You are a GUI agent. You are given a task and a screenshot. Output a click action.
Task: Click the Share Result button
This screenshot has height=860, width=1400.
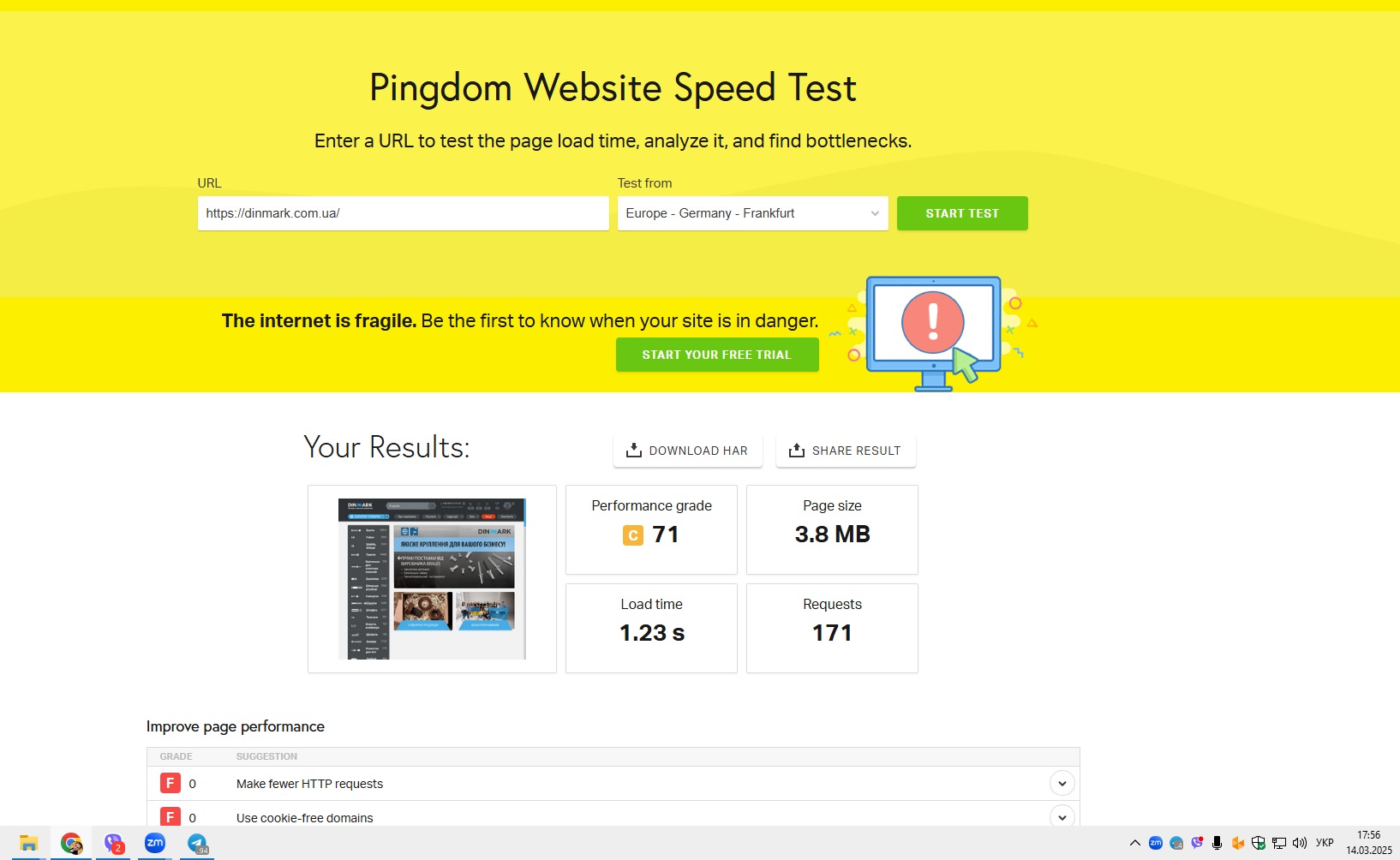[x=846, y=451]
